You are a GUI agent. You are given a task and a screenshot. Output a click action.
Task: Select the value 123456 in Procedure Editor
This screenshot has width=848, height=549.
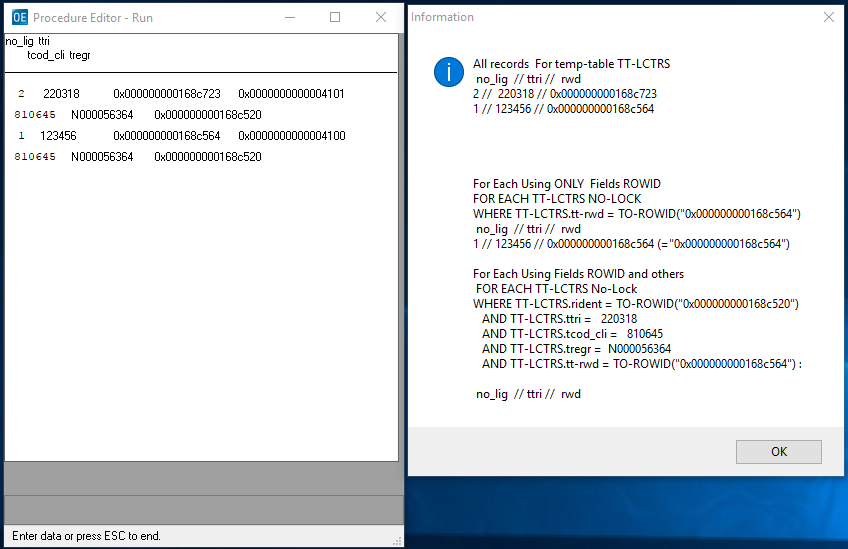[x=58, y=136]
